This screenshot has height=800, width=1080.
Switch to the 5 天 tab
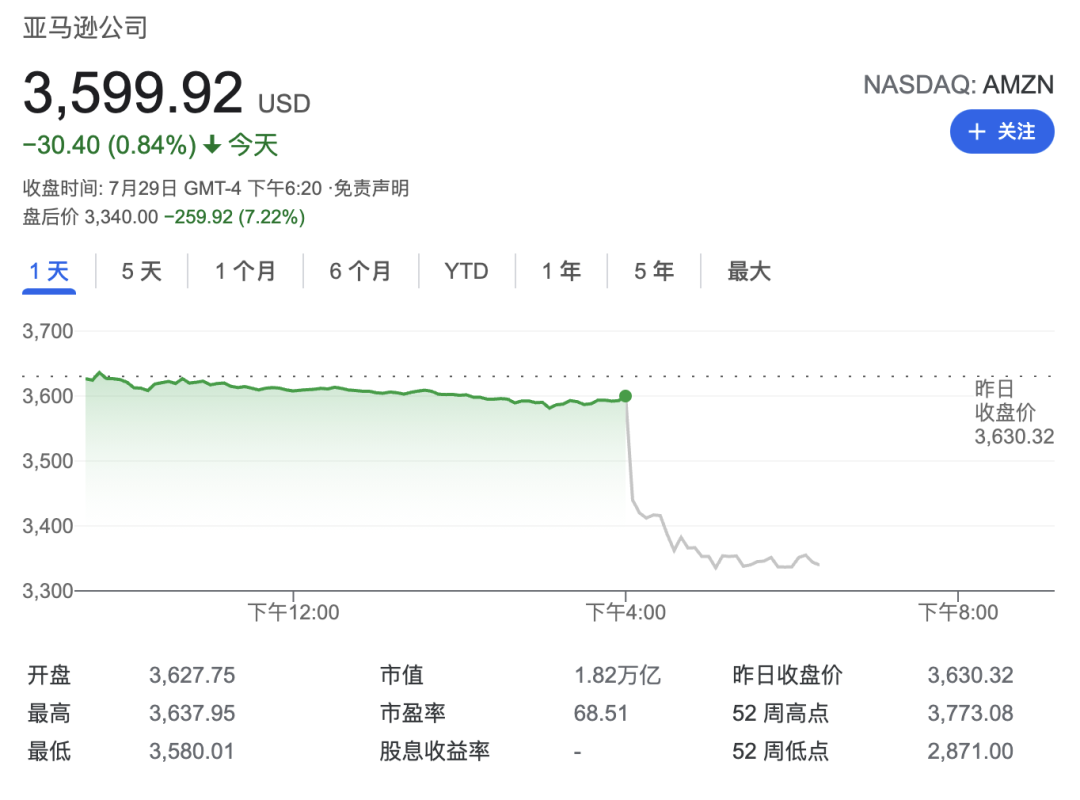(141, 271)
